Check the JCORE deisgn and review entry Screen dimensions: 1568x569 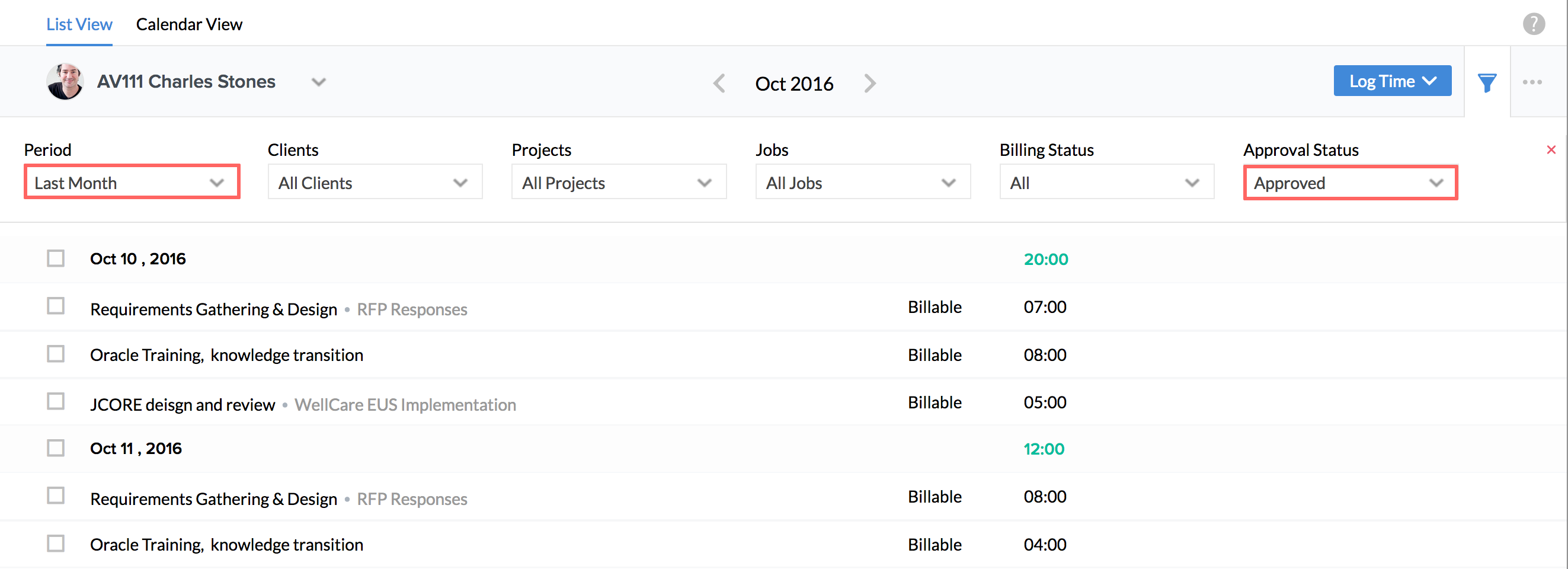(56, 402)
